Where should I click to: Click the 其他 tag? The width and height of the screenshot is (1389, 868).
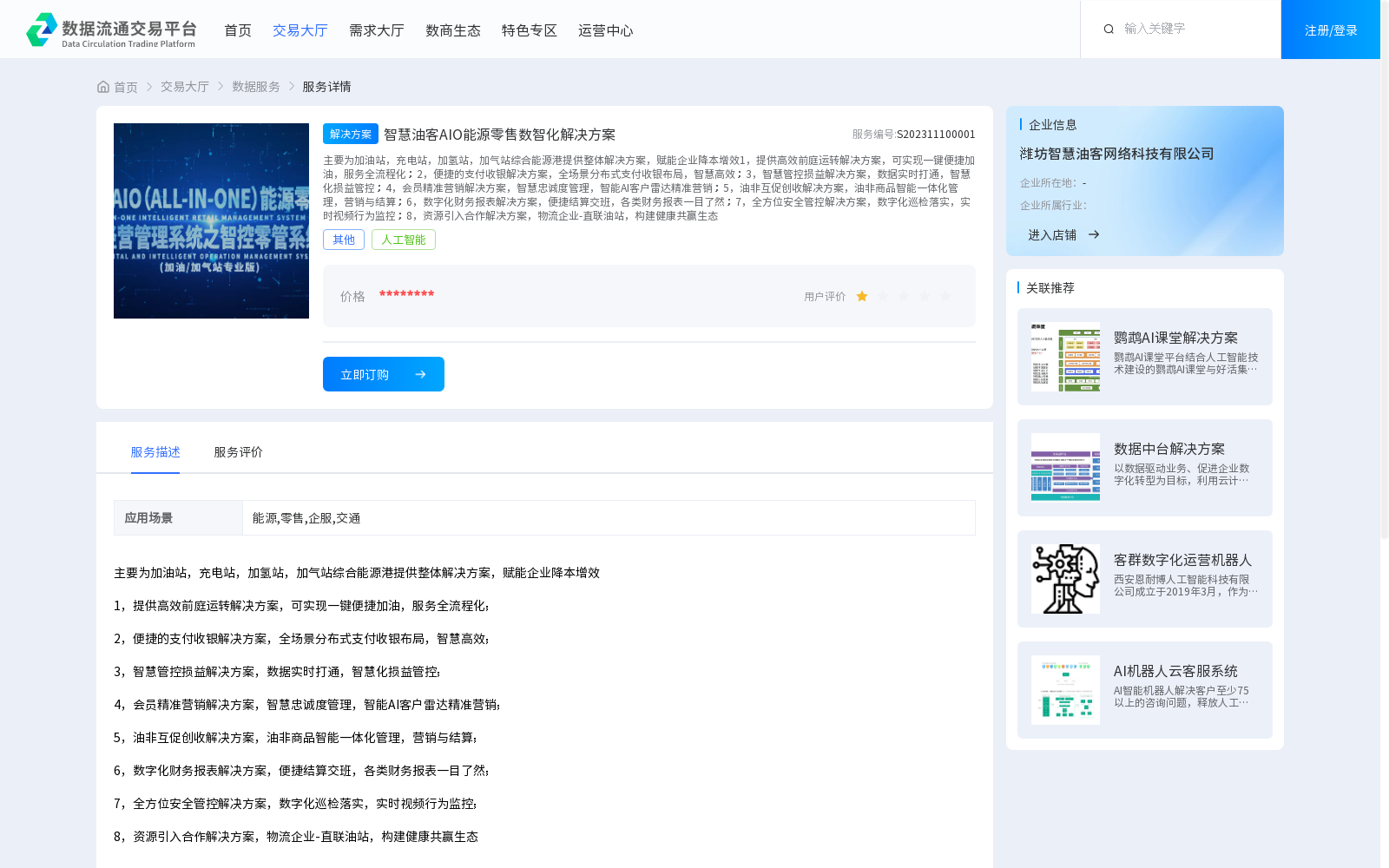click(x=344, y=240)
